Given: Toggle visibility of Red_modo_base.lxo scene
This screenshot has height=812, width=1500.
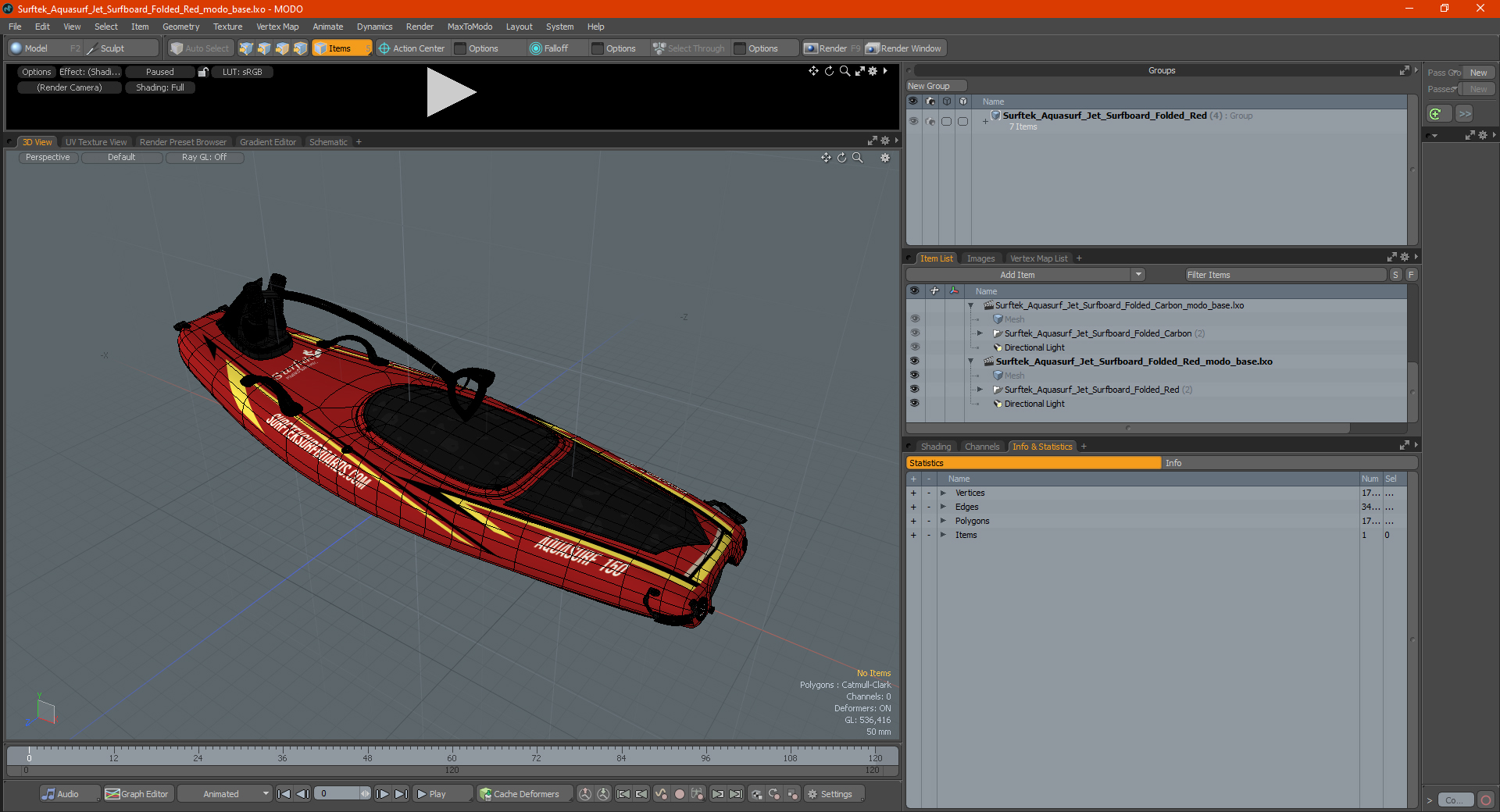Looking at the screenshot, I should 914,361.
